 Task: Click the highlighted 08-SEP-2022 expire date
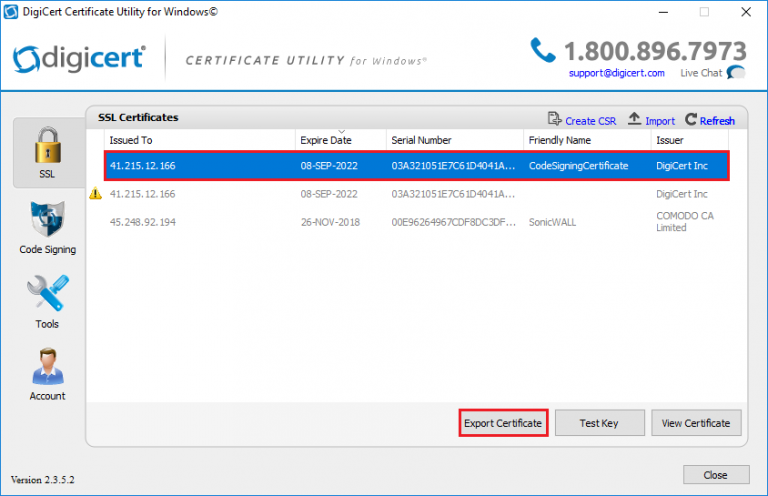pyautogui.click(x=329, y=165)
